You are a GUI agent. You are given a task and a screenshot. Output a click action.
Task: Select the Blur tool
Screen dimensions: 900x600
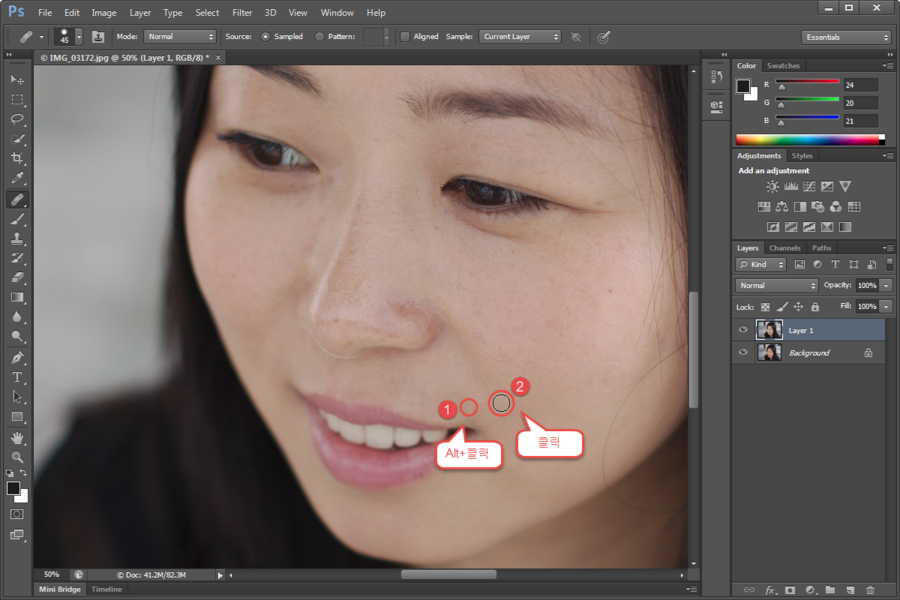(x=17, y=317)
